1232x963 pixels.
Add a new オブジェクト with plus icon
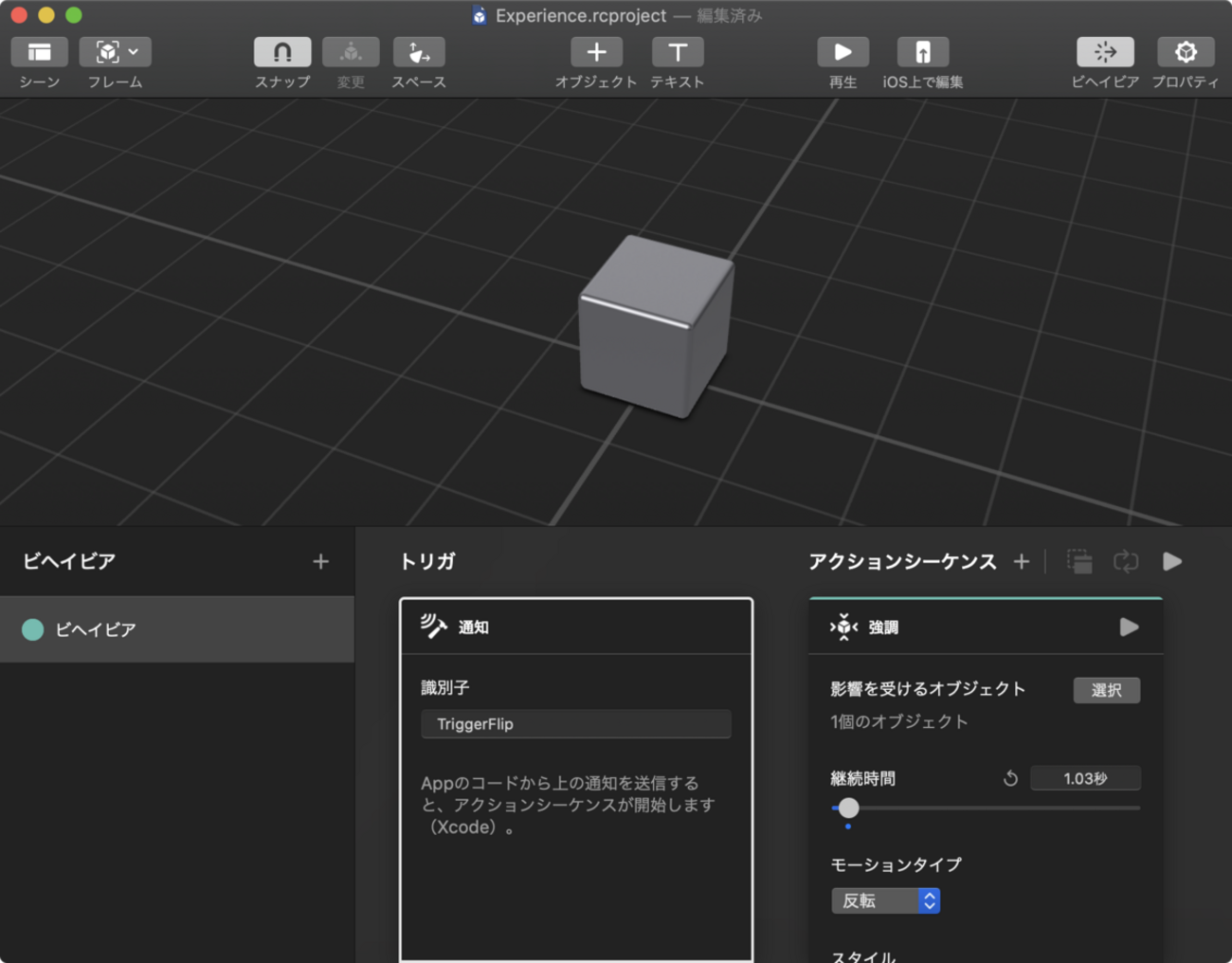point(596,52)
